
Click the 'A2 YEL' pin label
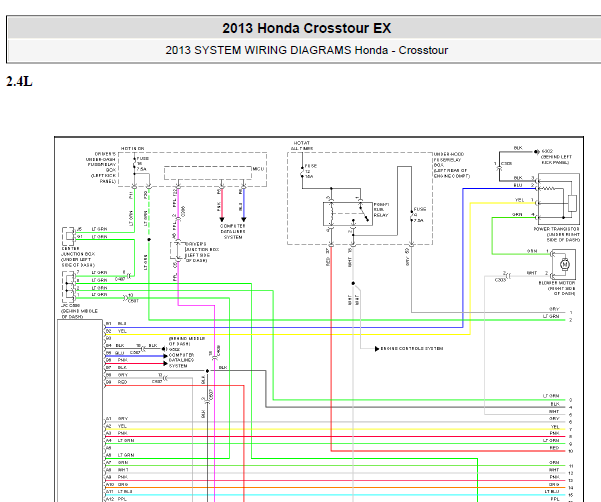116,426
